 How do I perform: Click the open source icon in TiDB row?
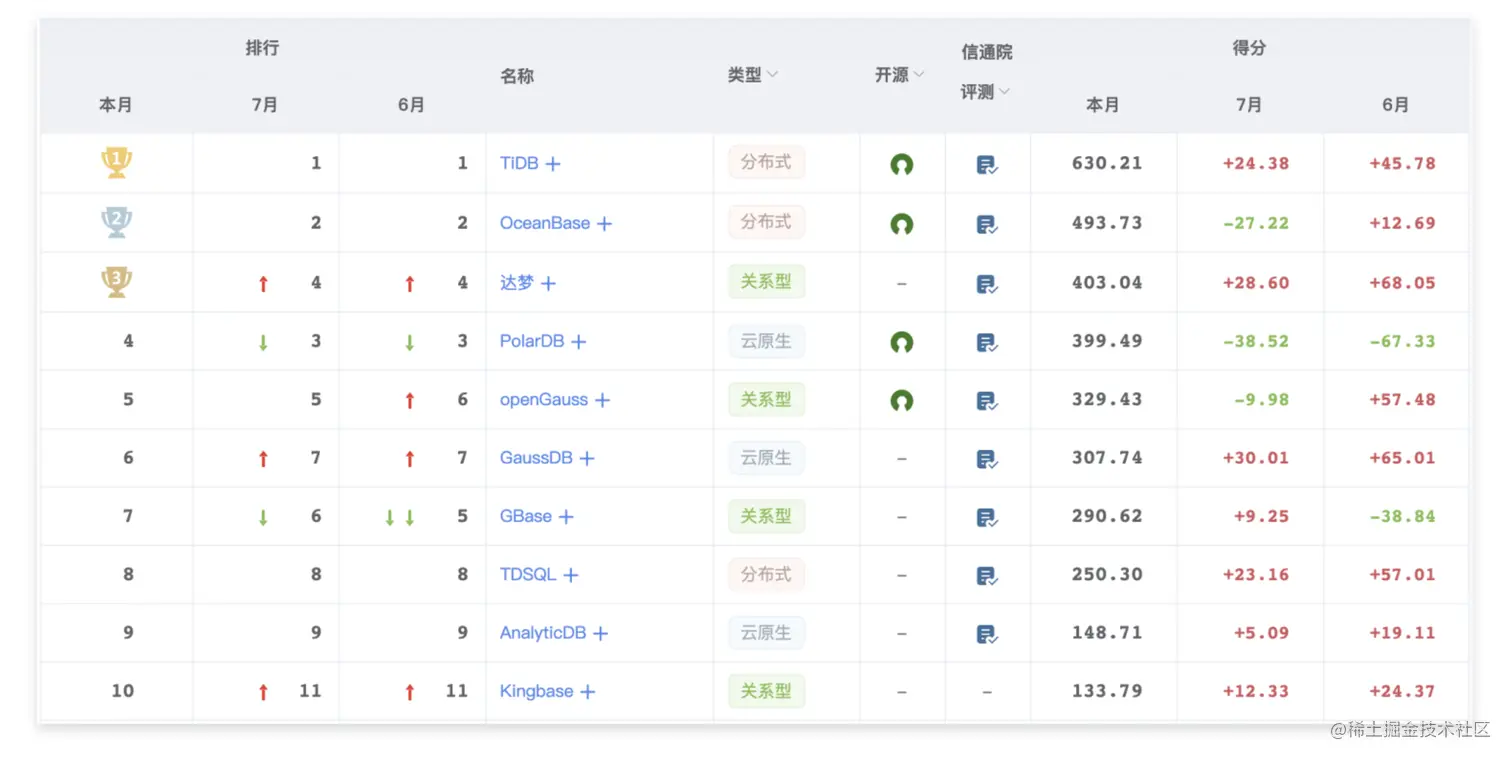[902, 165]
